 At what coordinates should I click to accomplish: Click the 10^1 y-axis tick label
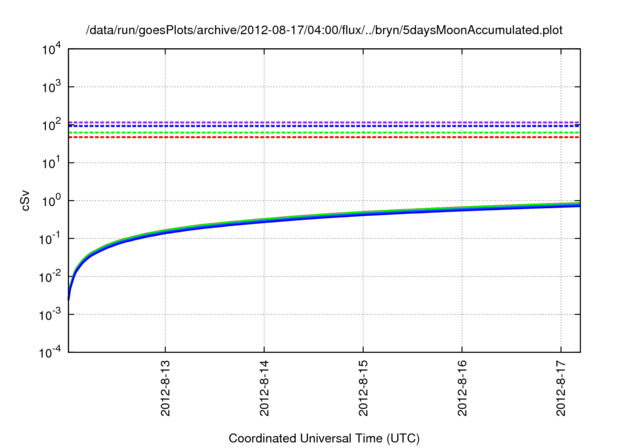[50, 162]
